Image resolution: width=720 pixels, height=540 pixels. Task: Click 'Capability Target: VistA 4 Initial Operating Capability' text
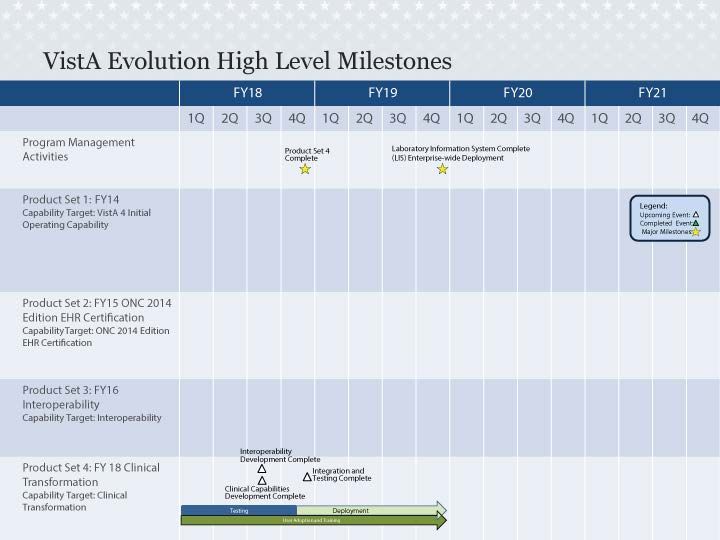(x=86, y=219)
